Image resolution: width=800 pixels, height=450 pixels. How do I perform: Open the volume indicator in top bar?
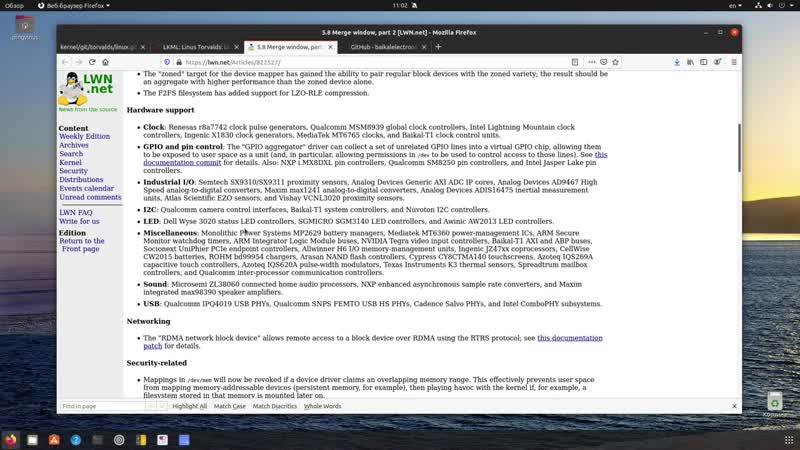(770, 5)
